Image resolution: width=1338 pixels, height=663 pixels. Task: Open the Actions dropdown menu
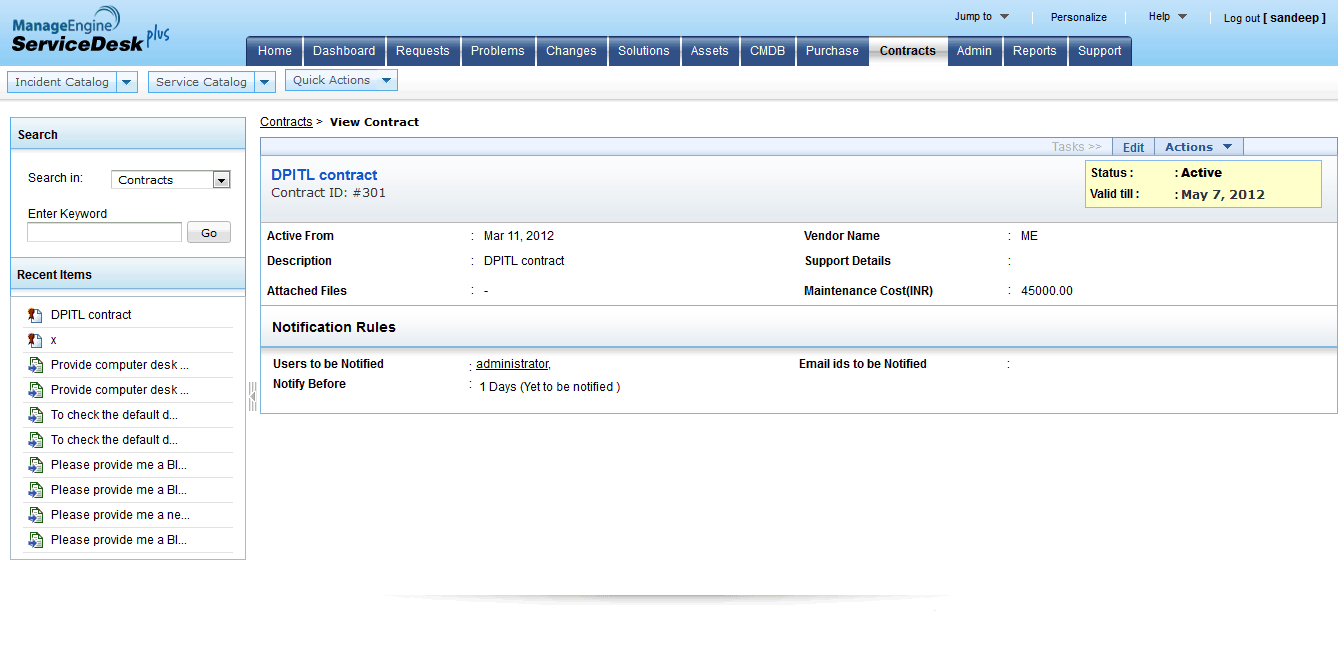point(1198,147)
